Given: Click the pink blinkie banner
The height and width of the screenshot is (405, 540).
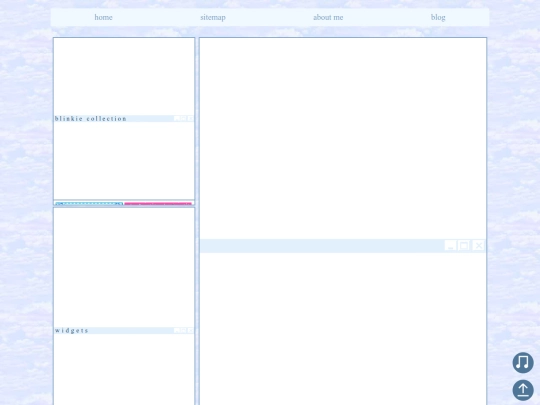Looking at the screenshot, I should click(x=158, y=204).
